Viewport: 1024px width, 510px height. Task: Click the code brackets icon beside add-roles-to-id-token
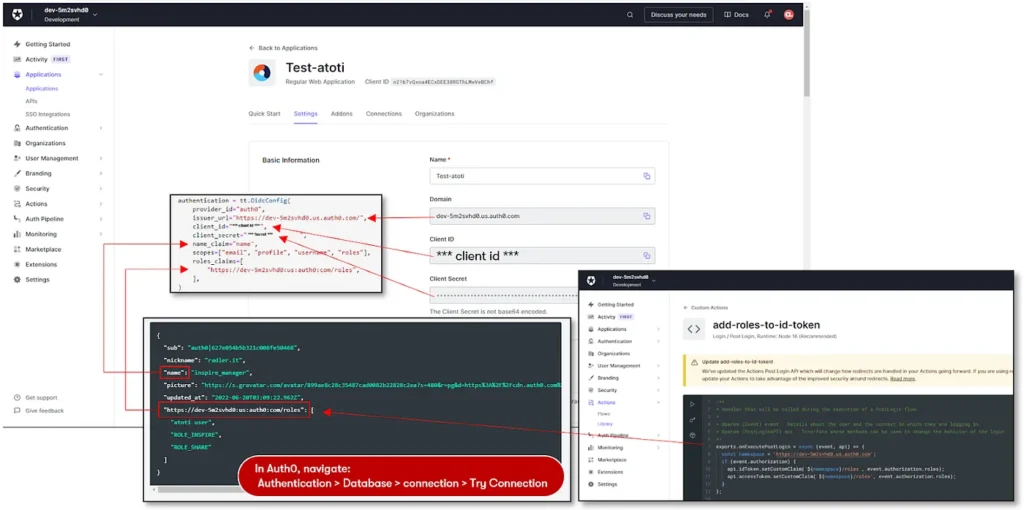pyautogui.click(x=694, y=330)
